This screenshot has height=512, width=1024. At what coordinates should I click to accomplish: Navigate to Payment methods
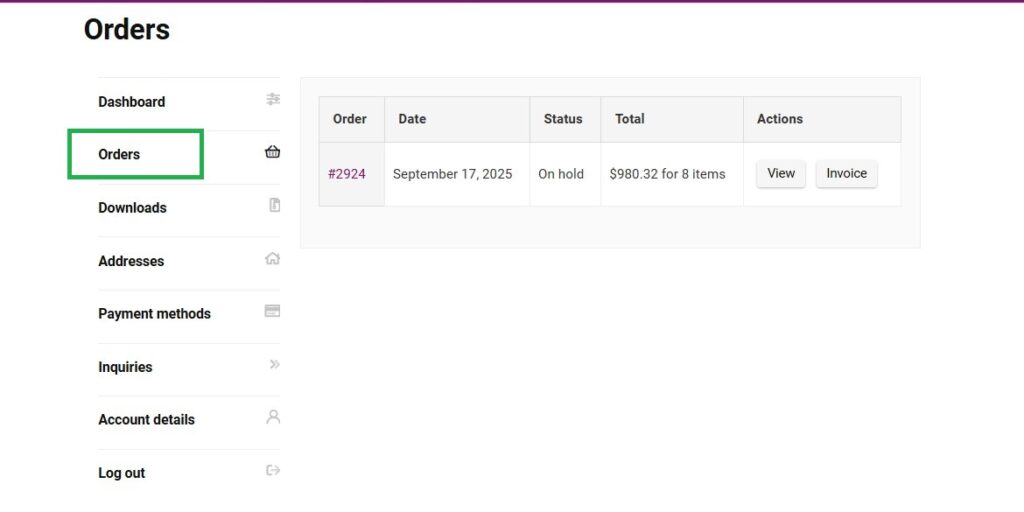pyautogui.click(x=154, y=314)
